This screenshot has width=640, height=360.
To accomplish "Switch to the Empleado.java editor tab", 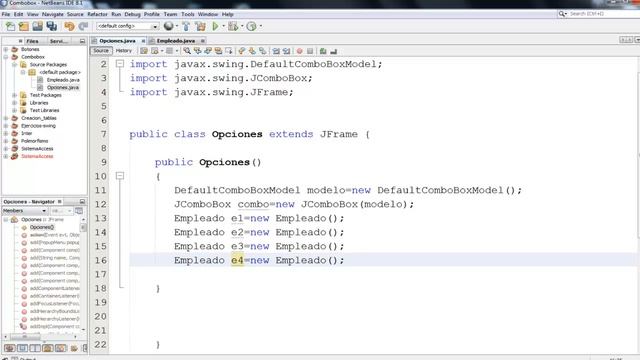I will tap(176, 41).
